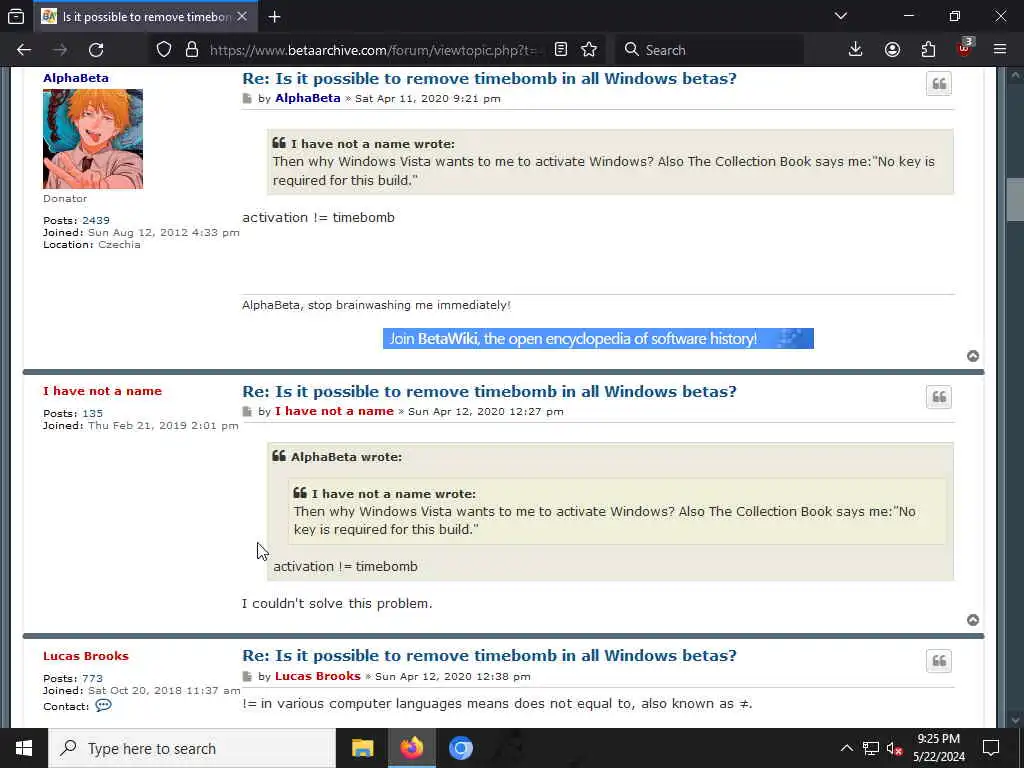Open a new browser tab
This screenshot has width=1024, height=768.
[274, 16]
